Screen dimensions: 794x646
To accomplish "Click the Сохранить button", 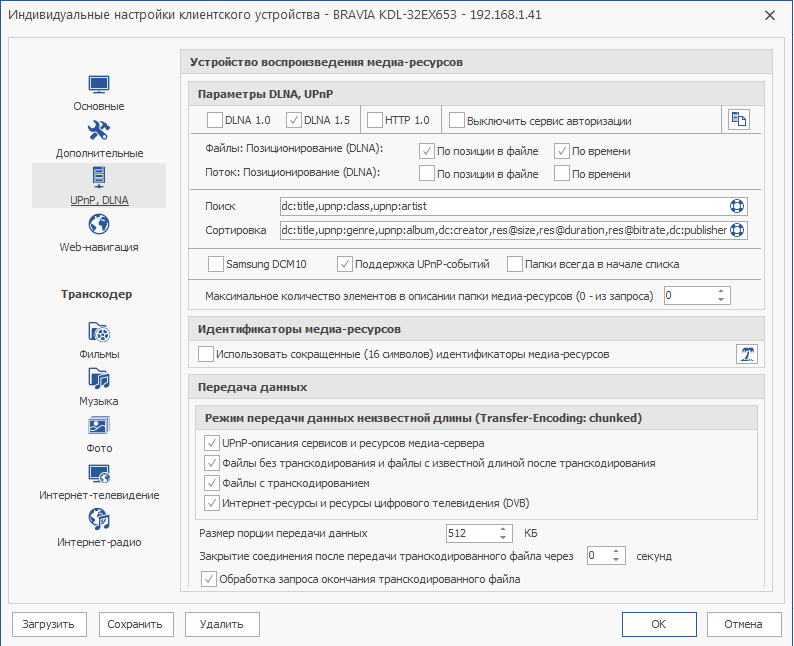I will pyautogui.click(x=136, y=624).
